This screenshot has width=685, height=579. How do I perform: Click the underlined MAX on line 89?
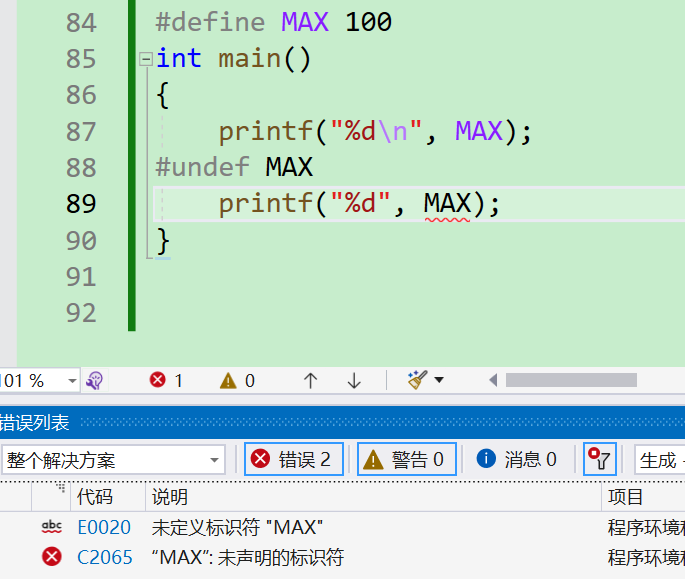(x=447, y=204)
